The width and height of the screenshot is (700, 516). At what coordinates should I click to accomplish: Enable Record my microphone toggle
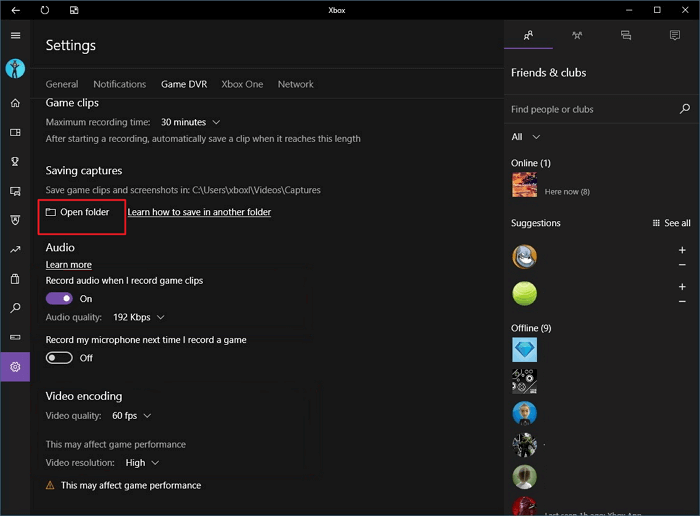[x=59, y=358]
